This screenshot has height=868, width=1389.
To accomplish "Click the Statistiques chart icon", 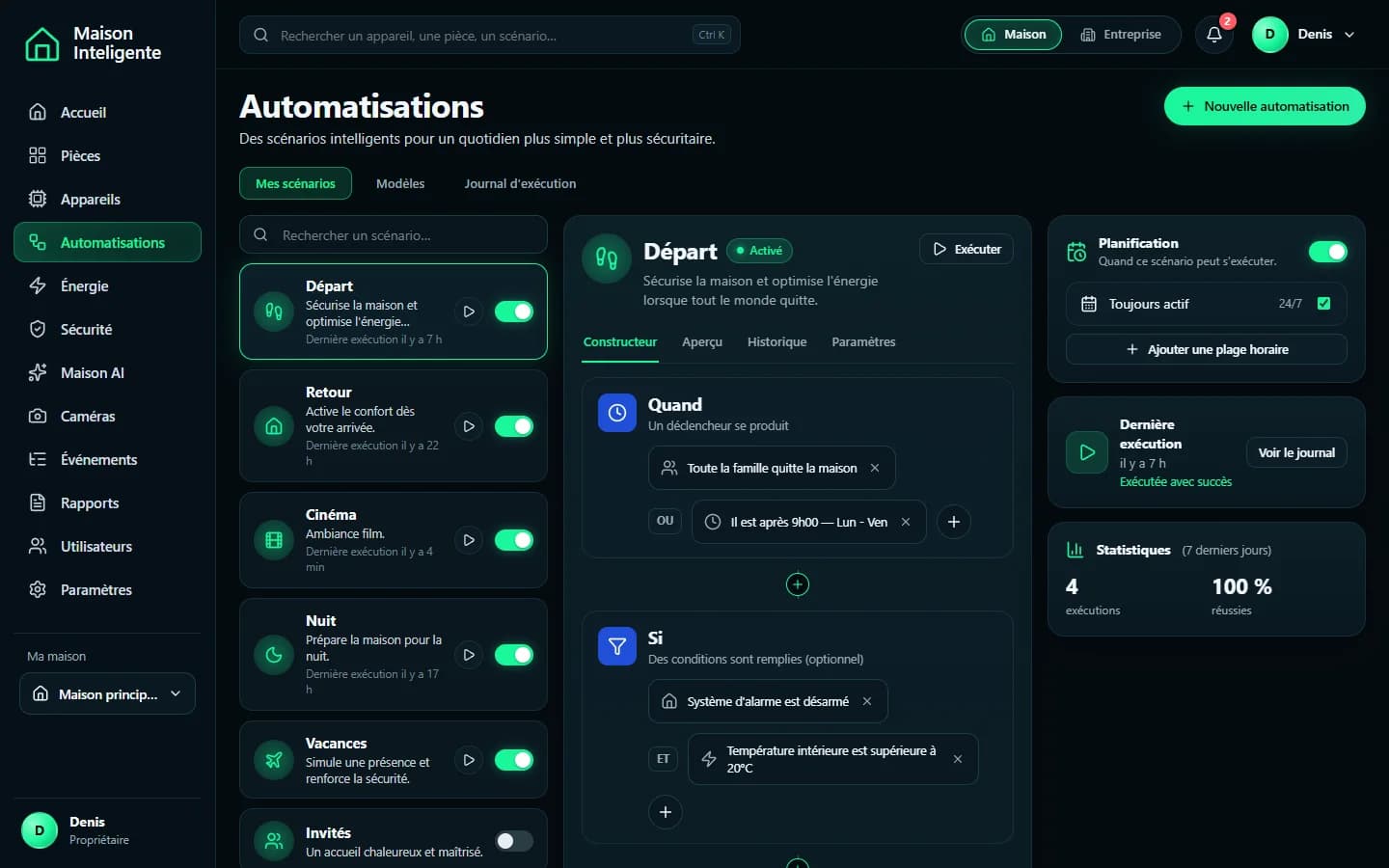I will [x=1075, y=550].
